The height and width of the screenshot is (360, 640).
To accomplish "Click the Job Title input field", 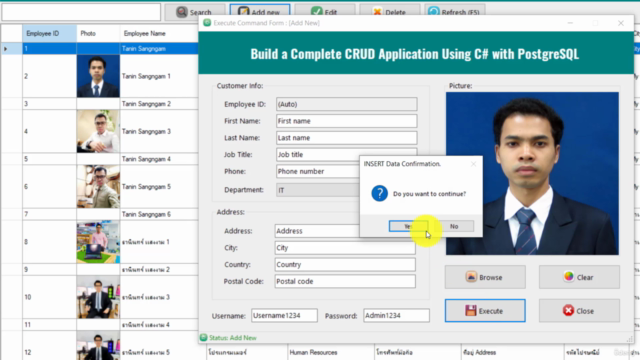I will pyautogui.click(x=347, y=154).
